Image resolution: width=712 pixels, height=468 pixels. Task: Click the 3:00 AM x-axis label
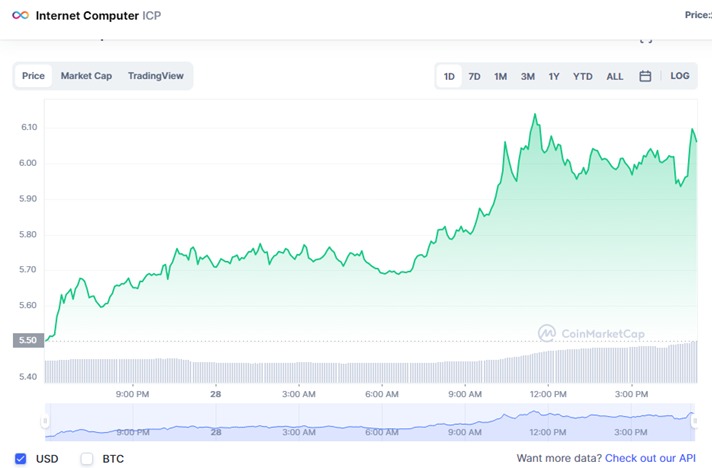click(299, 394)
